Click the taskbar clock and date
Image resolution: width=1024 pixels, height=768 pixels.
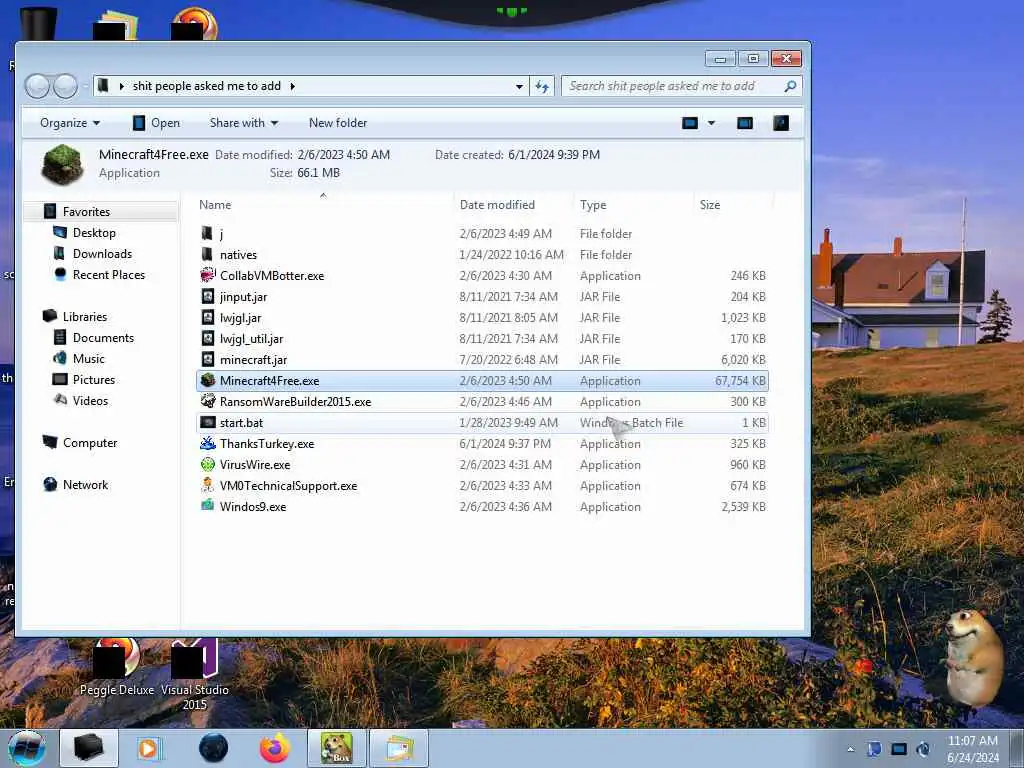pyautogui.click(x=972, y=749)
